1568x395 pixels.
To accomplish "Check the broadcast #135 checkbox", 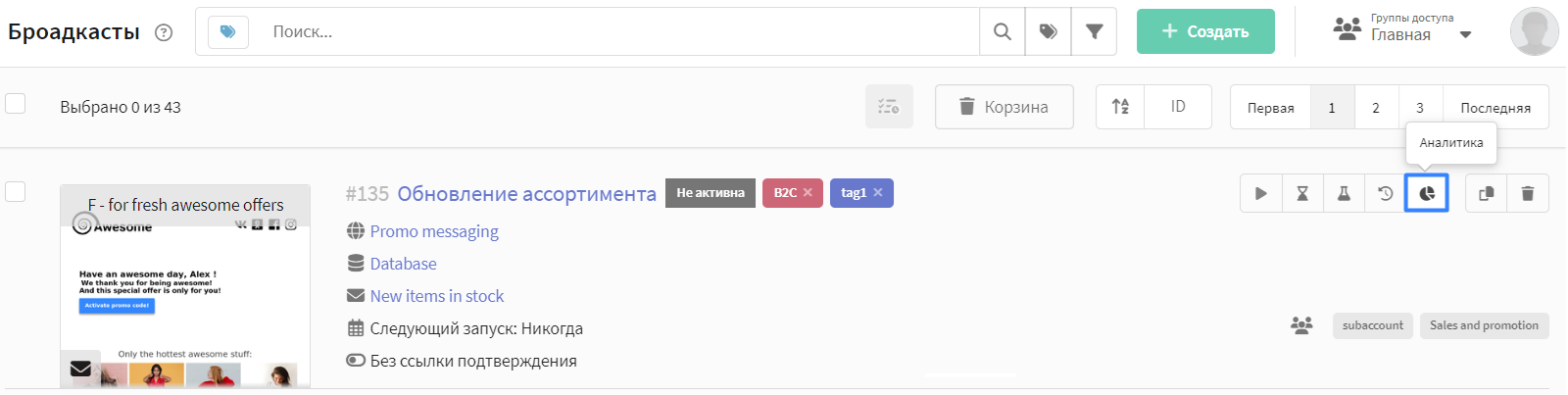I will pyautogui.click(x=16, y=191).
